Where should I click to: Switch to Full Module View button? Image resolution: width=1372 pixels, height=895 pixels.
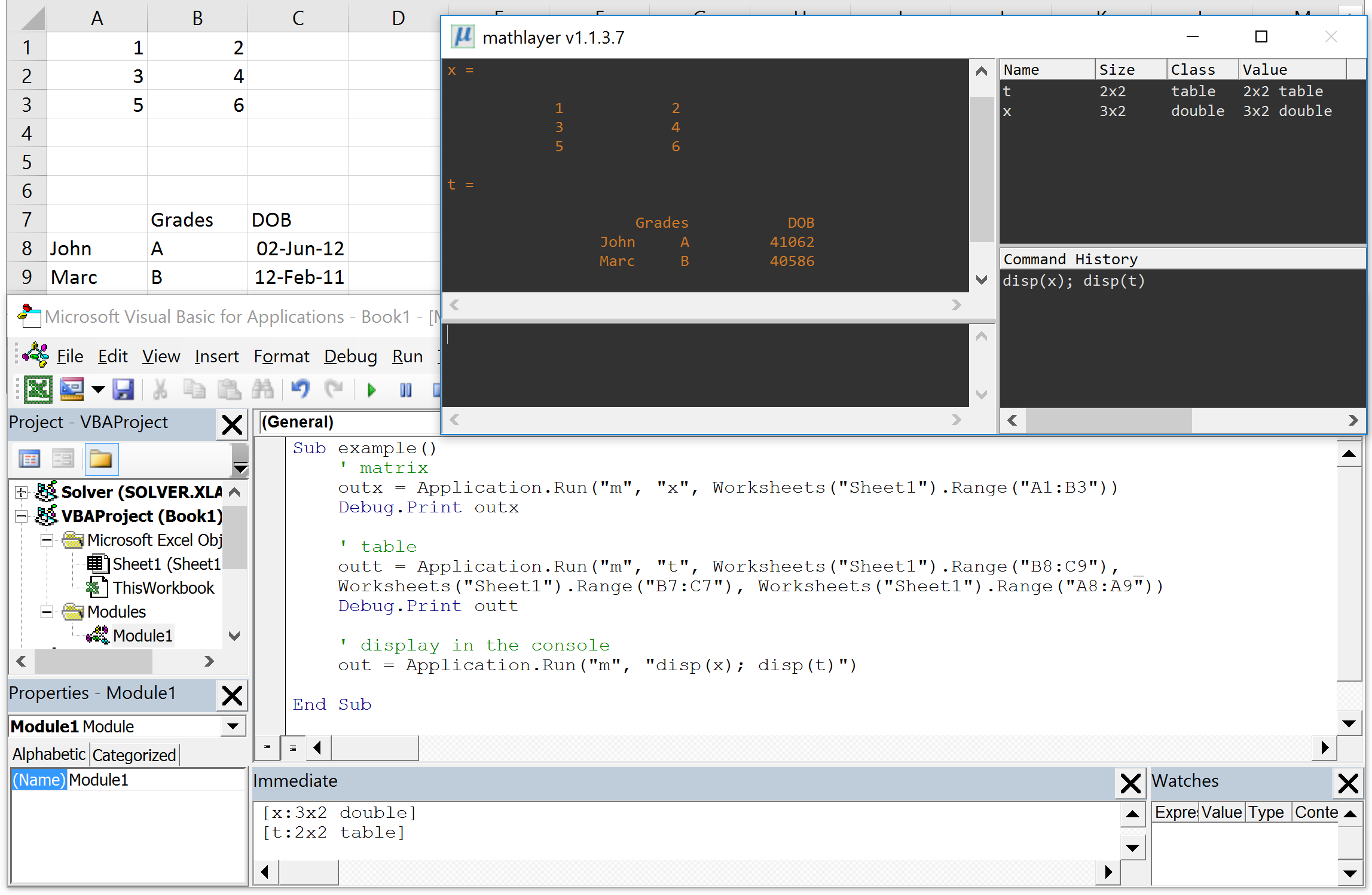292,747
